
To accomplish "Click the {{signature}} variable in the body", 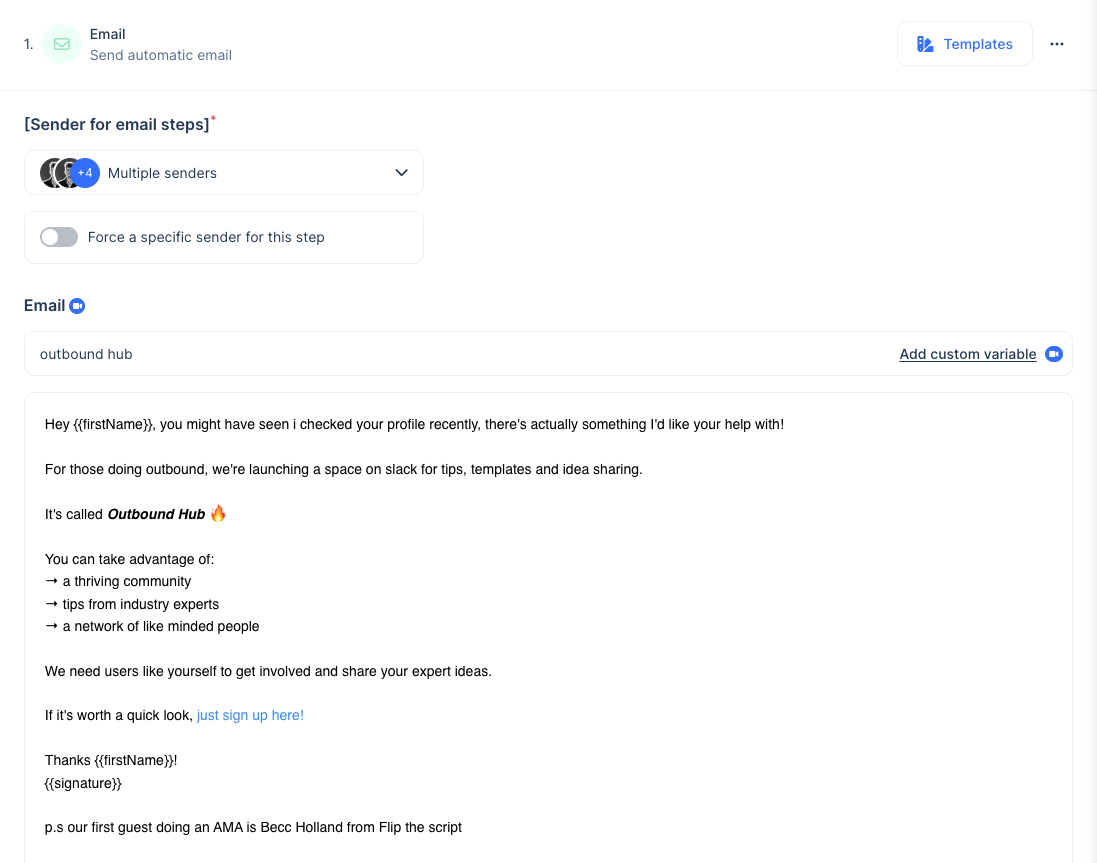I will [x=83, y=783].
